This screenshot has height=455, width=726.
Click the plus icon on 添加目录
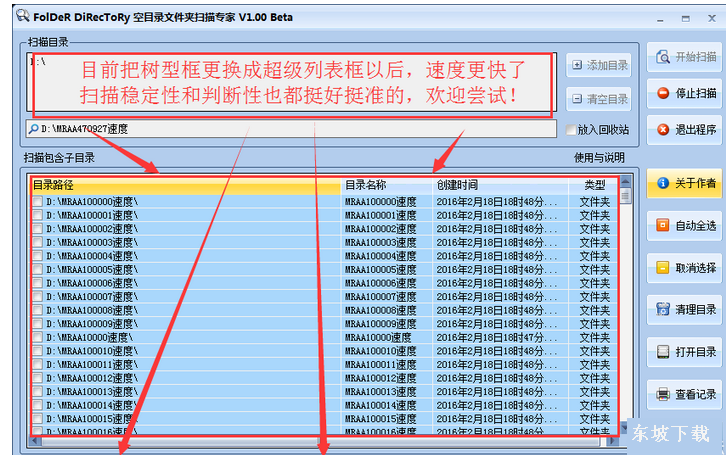pos(577,65)
